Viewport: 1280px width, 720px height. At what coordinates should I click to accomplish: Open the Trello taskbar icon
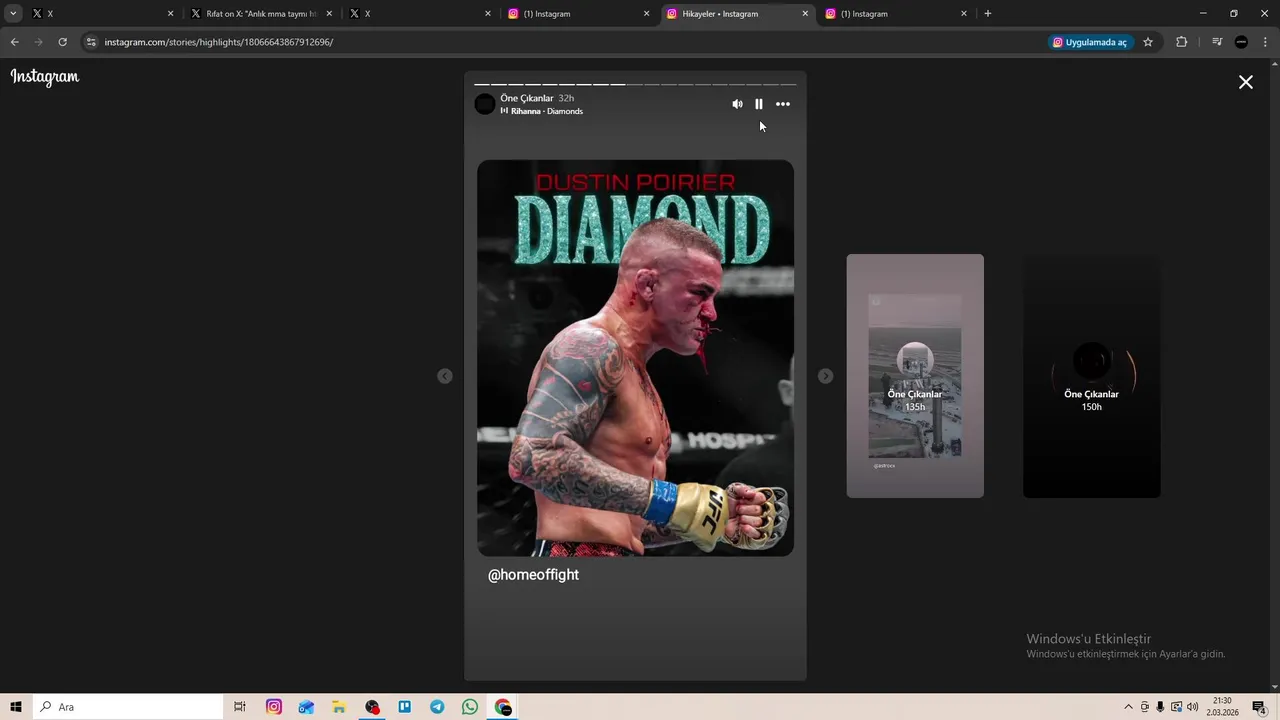pos(405,707)
